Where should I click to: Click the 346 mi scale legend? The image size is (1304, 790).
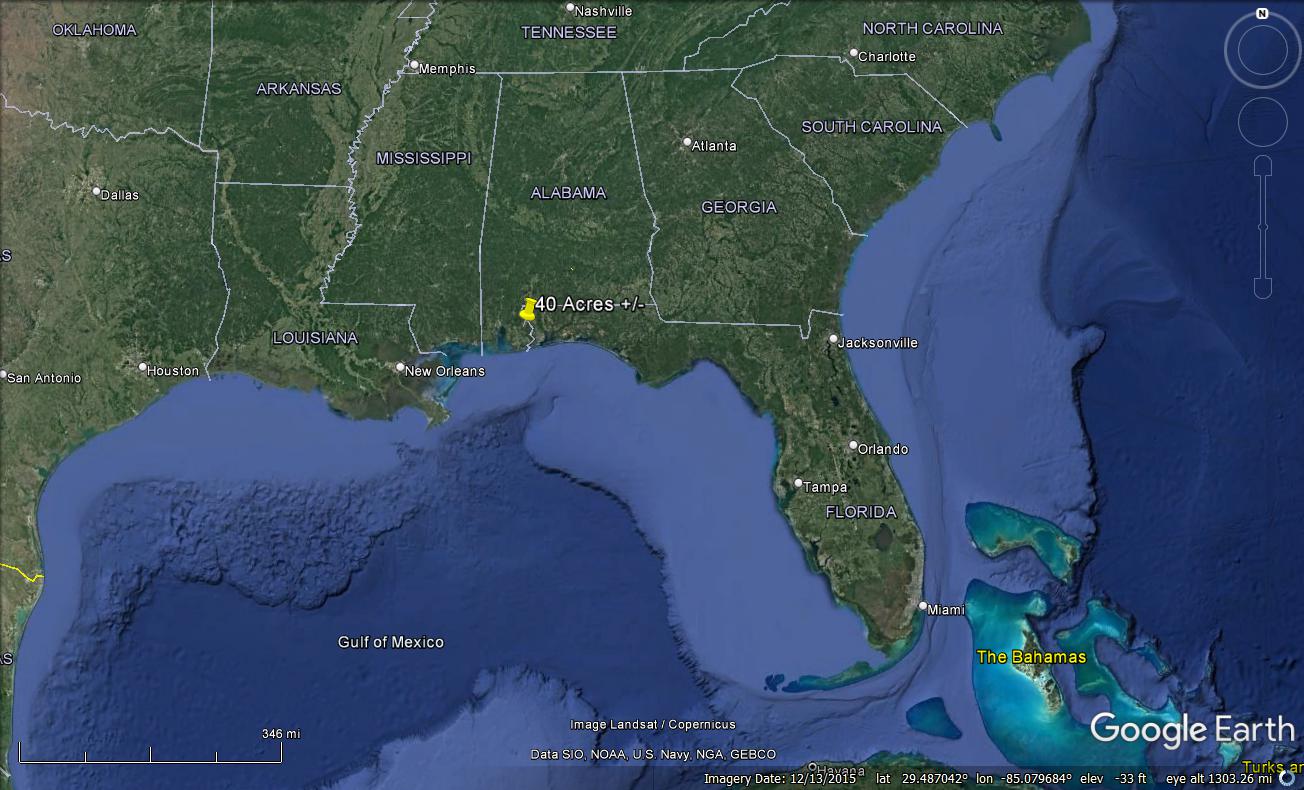click(x=280, y=734)
